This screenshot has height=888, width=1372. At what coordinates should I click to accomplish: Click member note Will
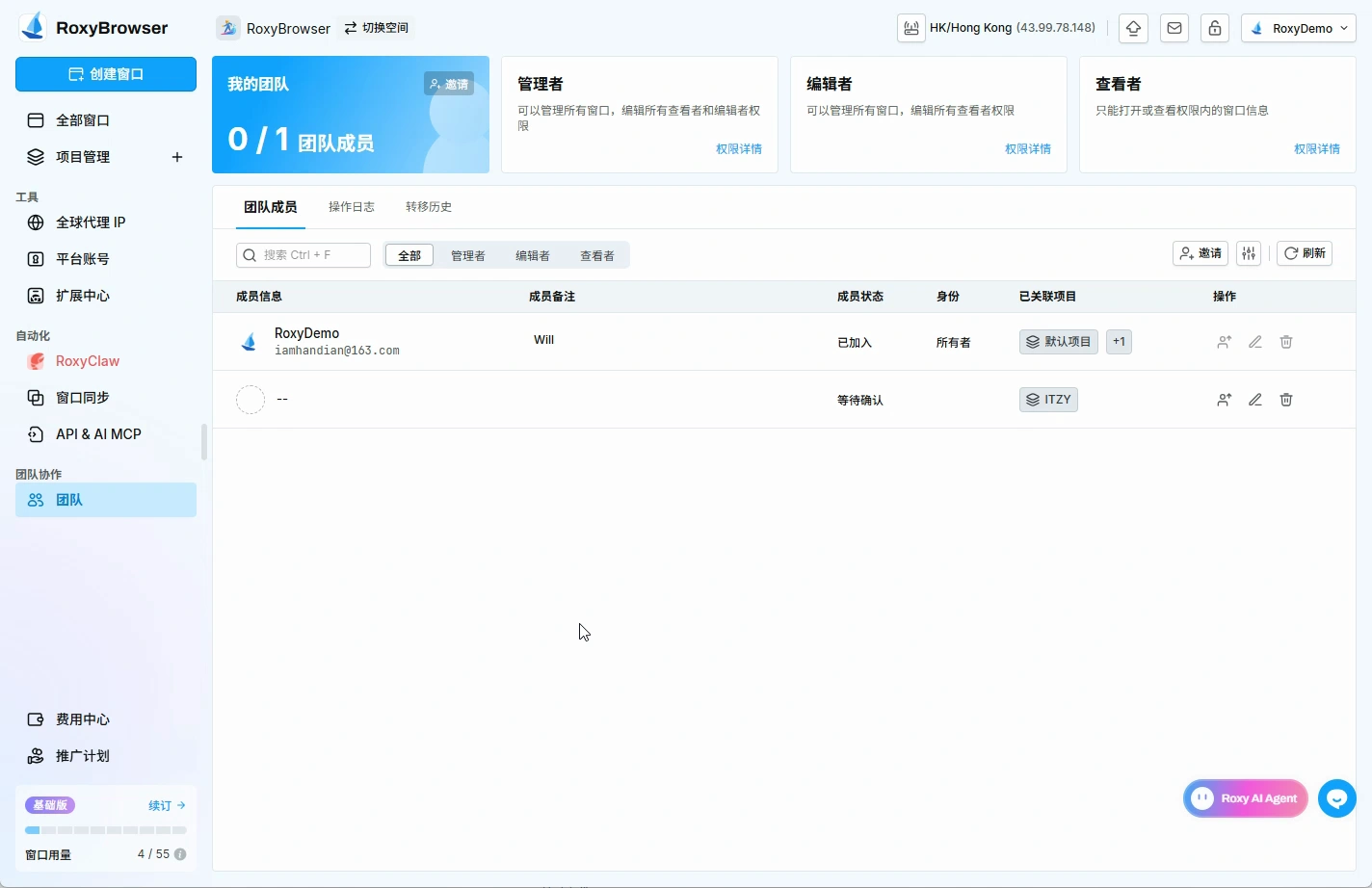point(544,340)
